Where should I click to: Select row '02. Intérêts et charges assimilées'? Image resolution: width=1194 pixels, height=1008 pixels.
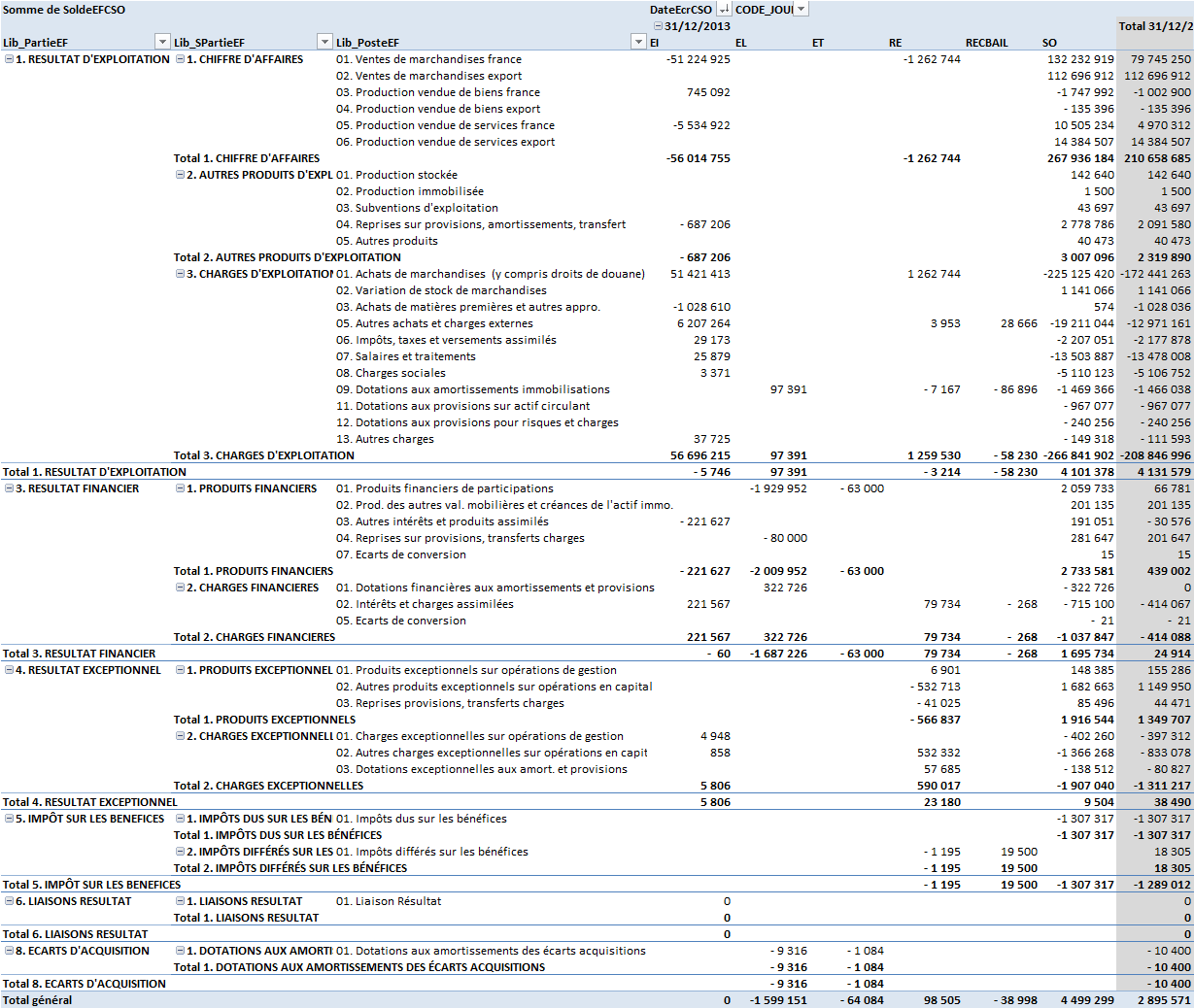(x=425, y=604)
